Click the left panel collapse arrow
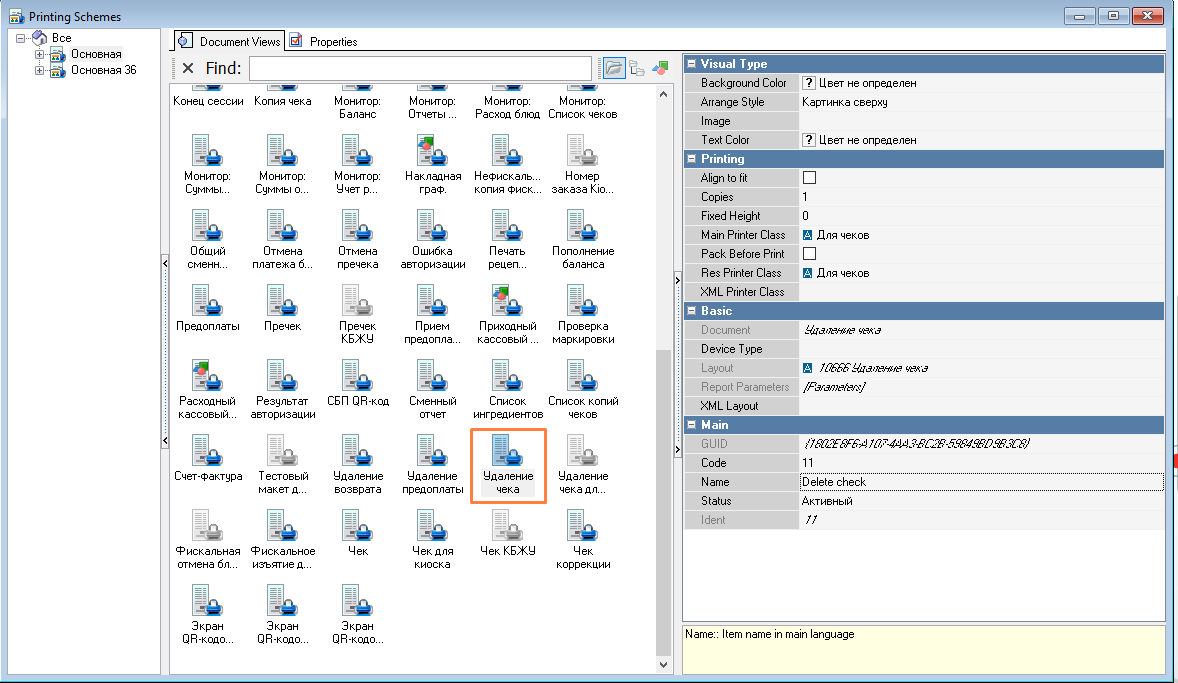Viewport: 1178px width, 683px height. tap(165, 264)
